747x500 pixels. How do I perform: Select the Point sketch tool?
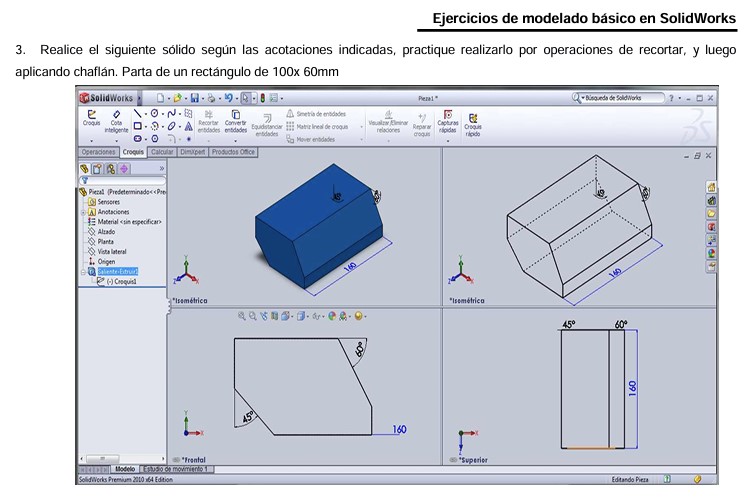coord(189,139)
